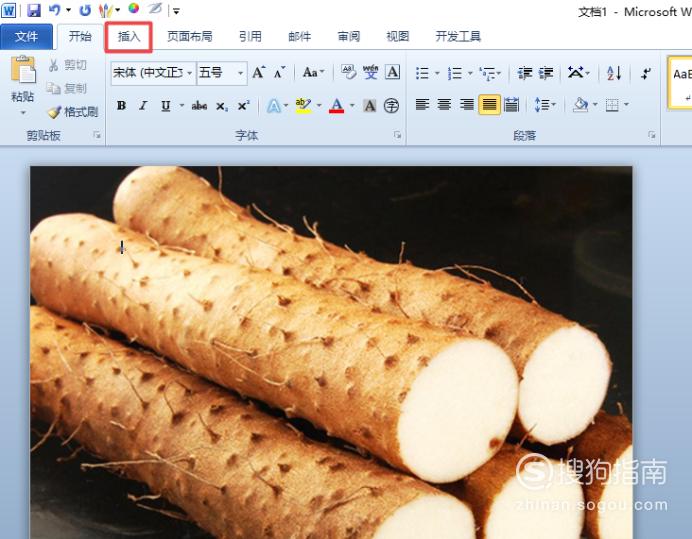The height and width of the screenshot is (539, 692).
Task: Activate the 格式刷 format painter
Action: coord(73,112)
